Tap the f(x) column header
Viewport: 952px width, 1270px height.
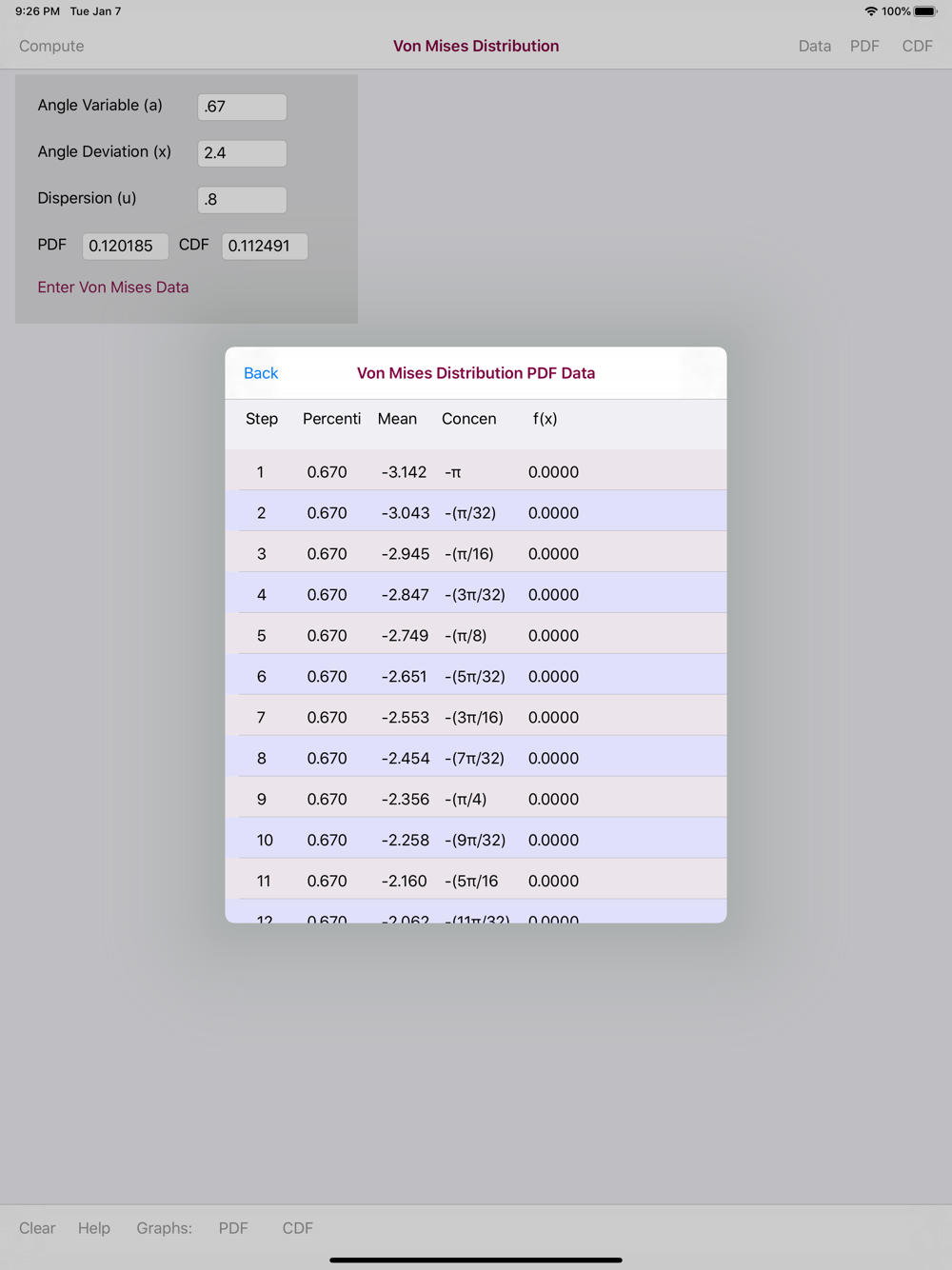[x=545, y=419]
